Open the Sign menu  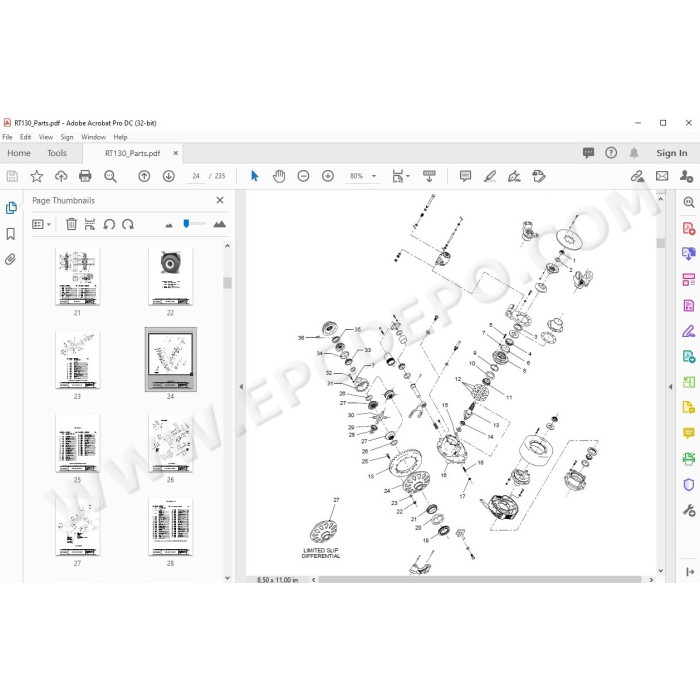[x=67, y=137]
